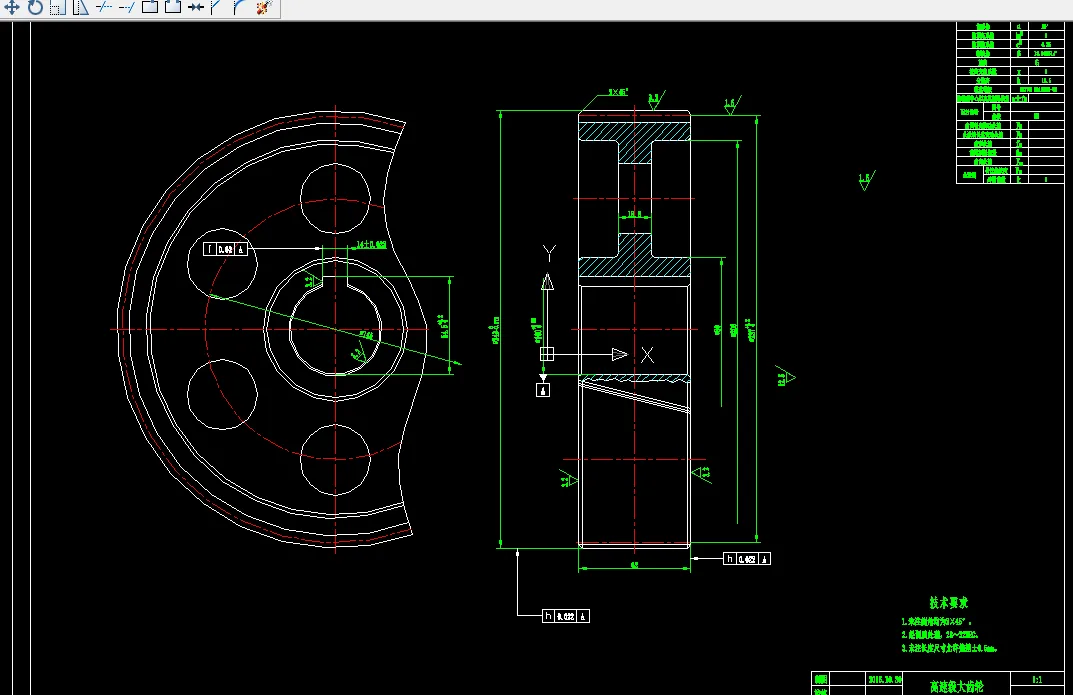This screenshot has height=695, width=1073.
Task: Click the Explode tool icon
Action: (x=264, y=8)
